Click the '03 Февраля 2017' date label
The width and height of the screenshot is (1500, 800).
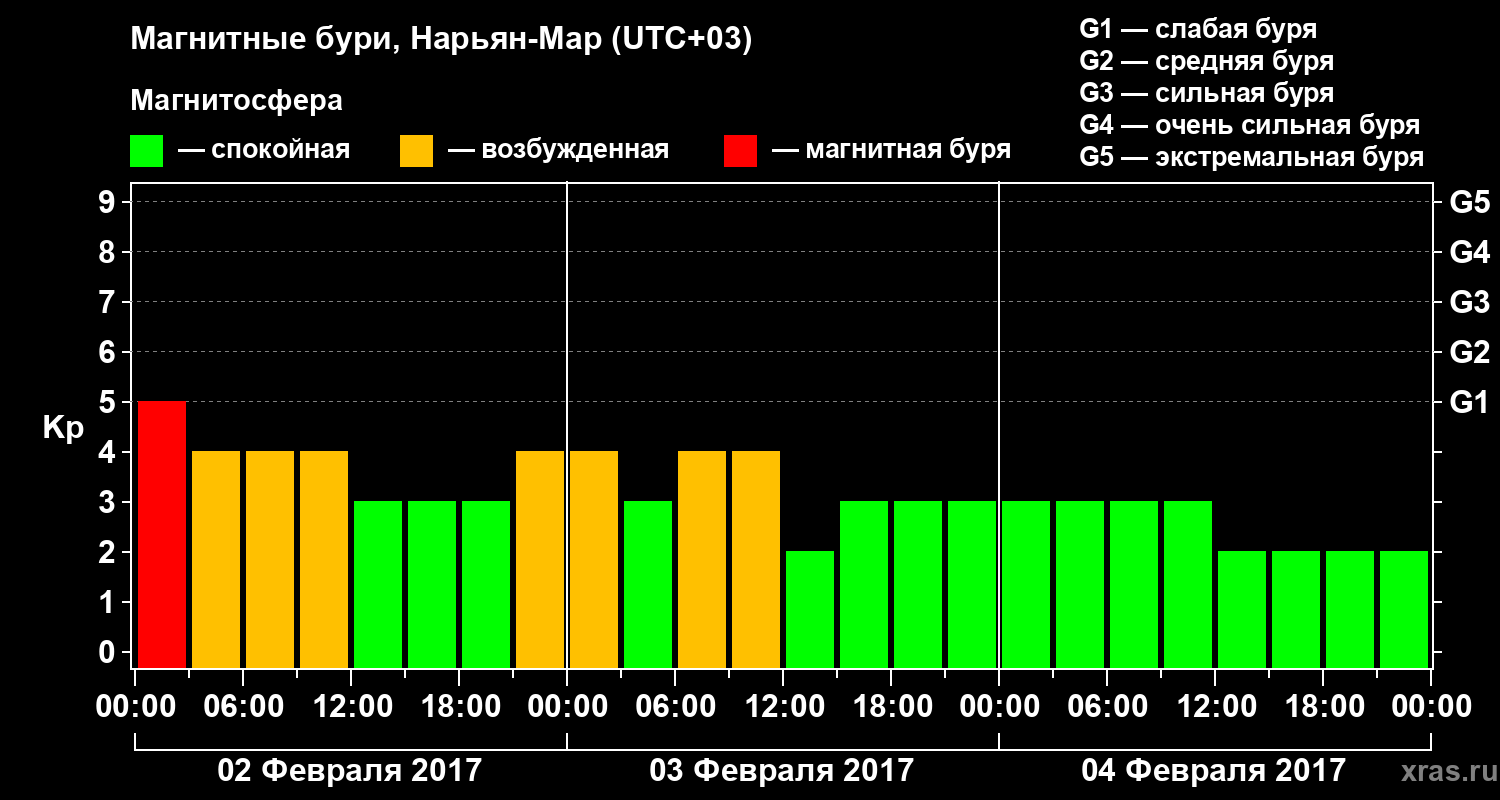point(782,771)
